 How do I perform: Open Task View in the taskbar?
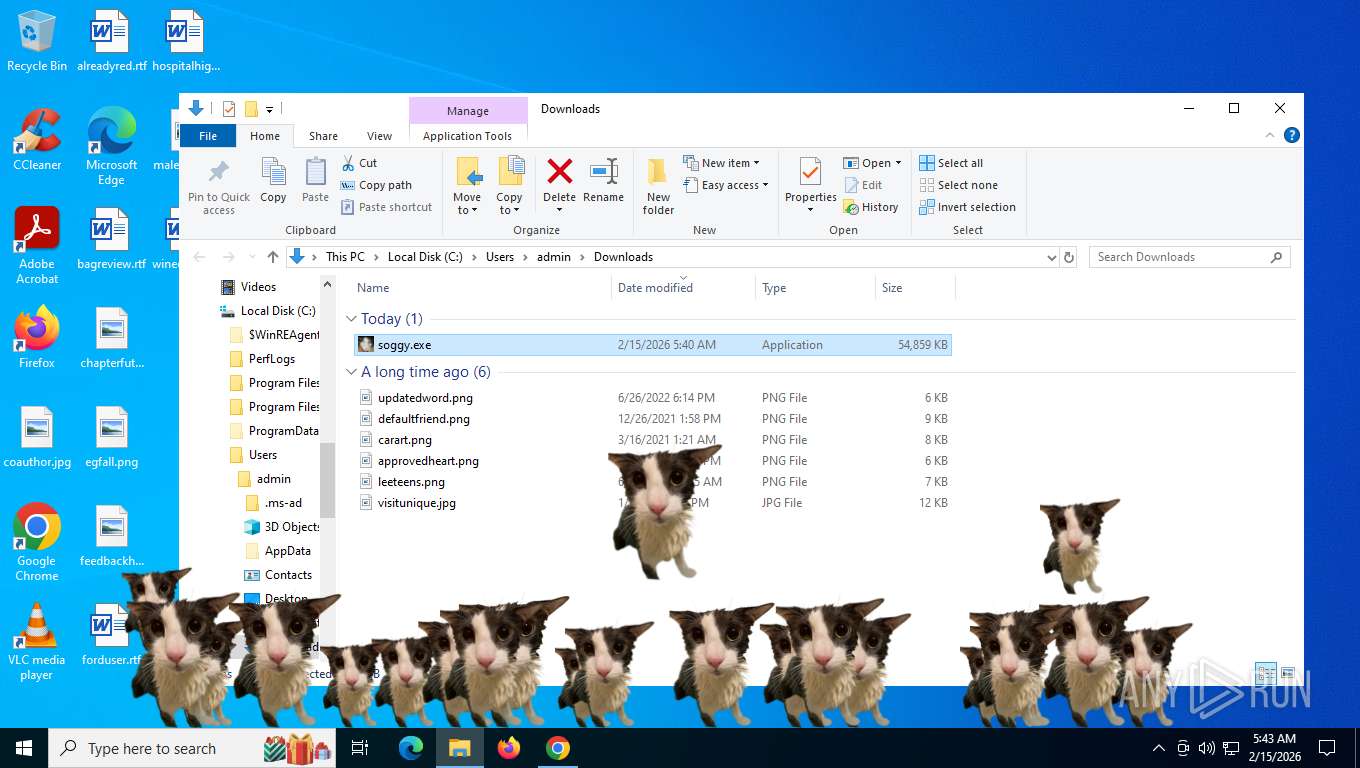[360, 748]
